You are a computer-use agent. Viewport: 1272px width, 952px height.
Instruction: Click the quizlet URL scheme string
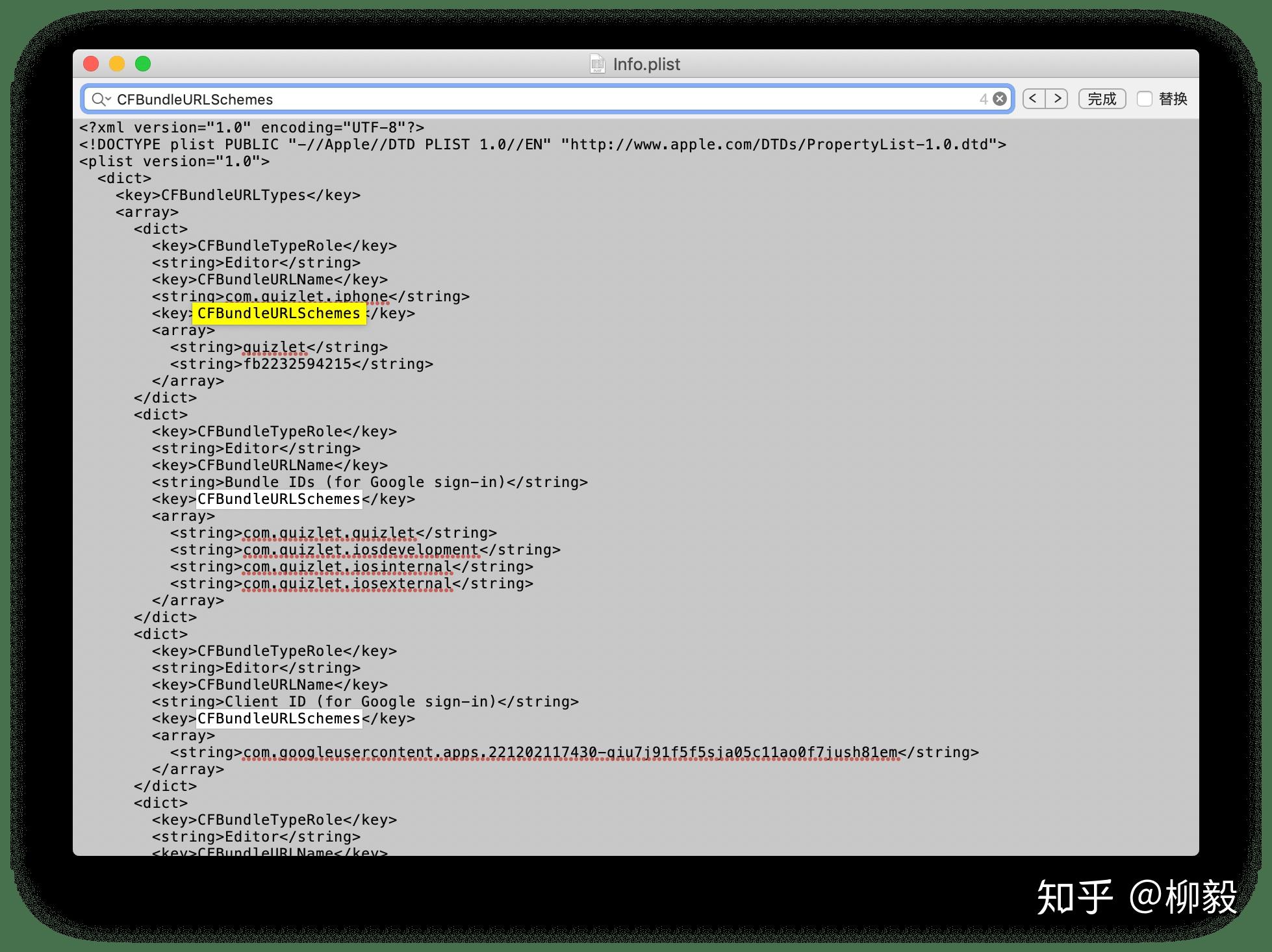[273, 347]
